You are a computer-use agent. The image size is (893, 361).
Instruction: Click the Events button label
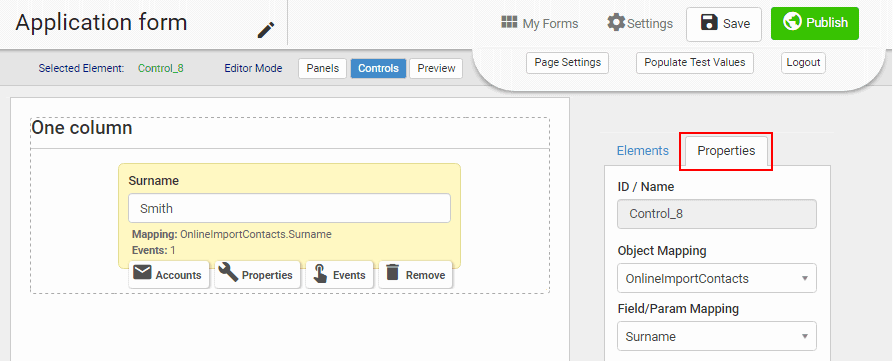tap(349, 275)
